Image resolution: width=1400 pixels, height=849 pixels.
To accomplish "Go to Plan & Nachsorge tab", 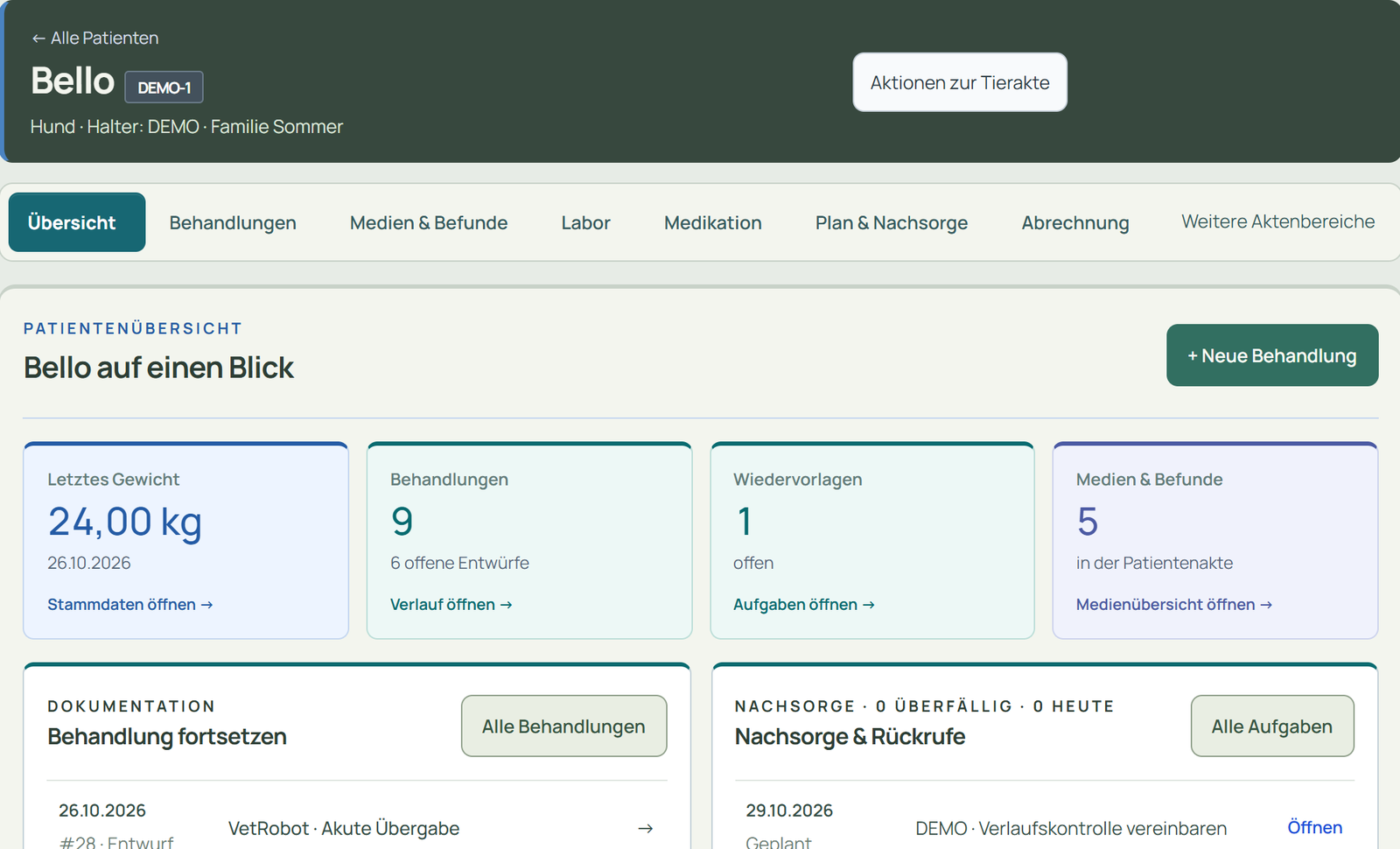I will click(892, 222).
